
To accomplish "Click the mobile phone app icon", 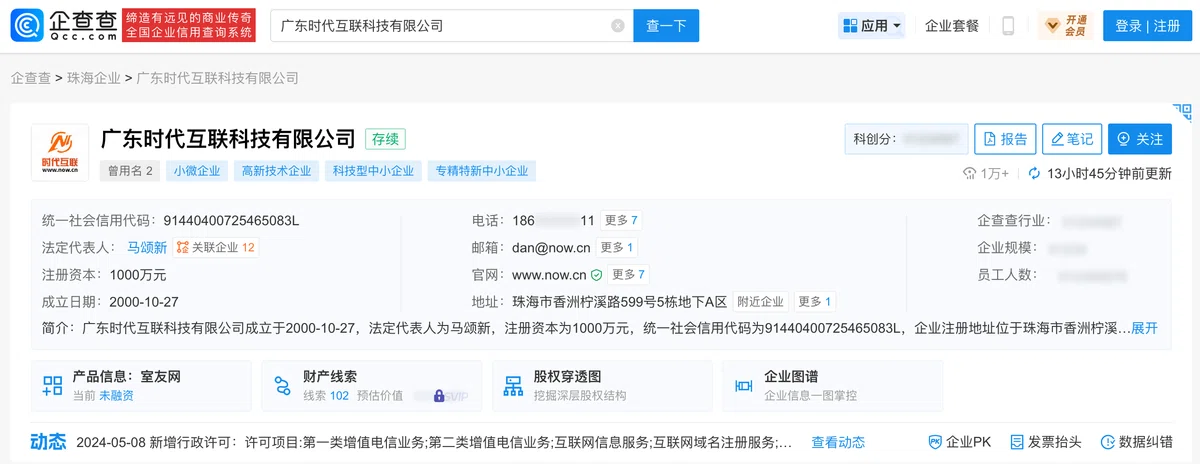I will (1009, 26).
